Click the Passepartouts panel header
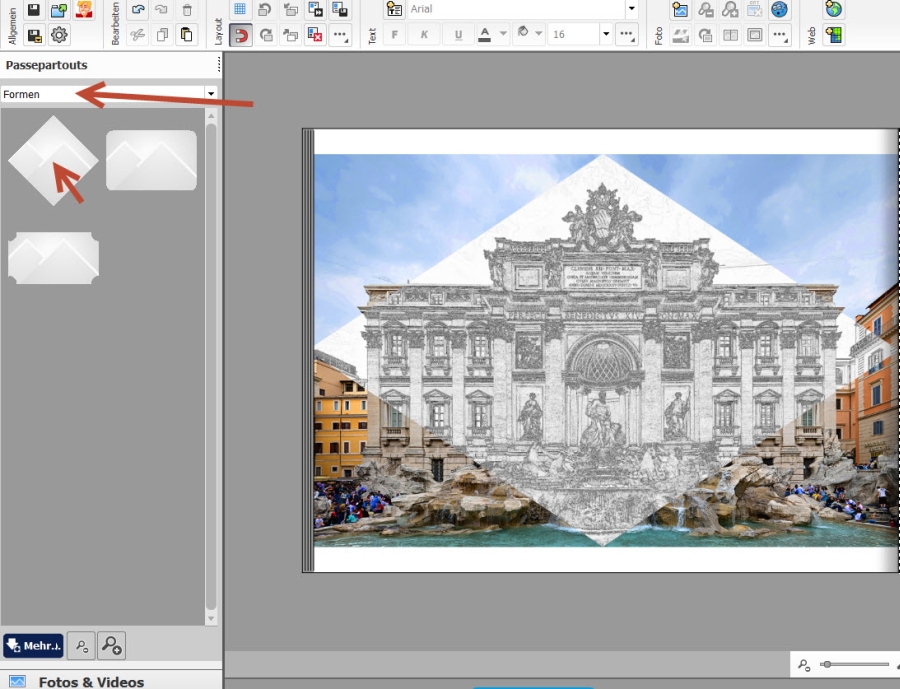 (47, 65)
